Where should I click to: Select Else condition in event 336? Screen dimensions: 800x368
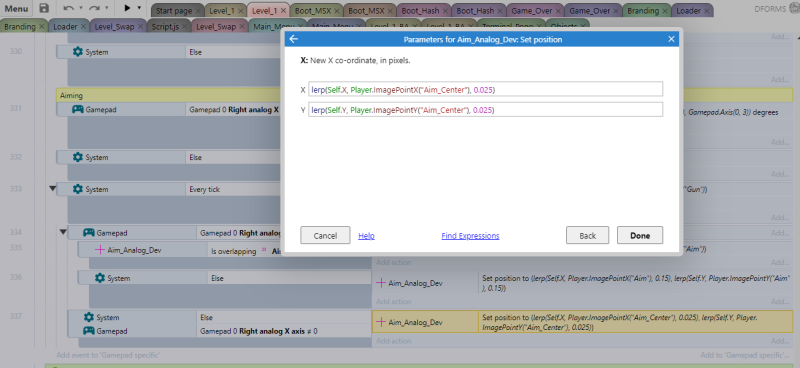point(289,278)
